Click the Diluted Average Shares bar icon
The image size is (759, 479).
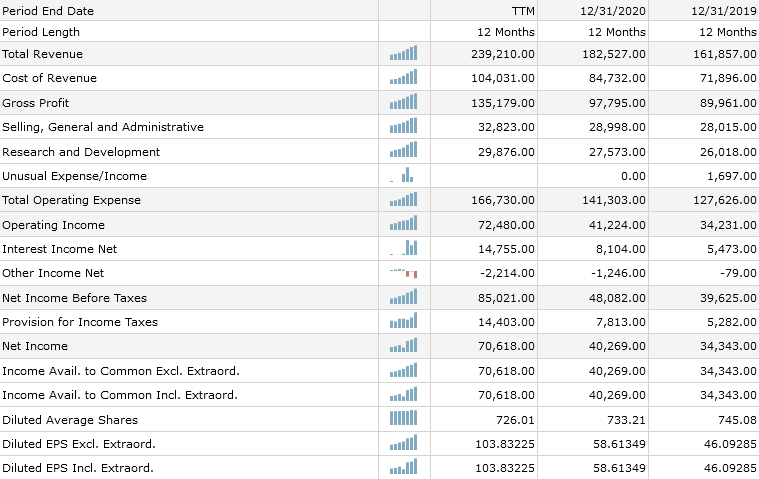tap(404, 420)
